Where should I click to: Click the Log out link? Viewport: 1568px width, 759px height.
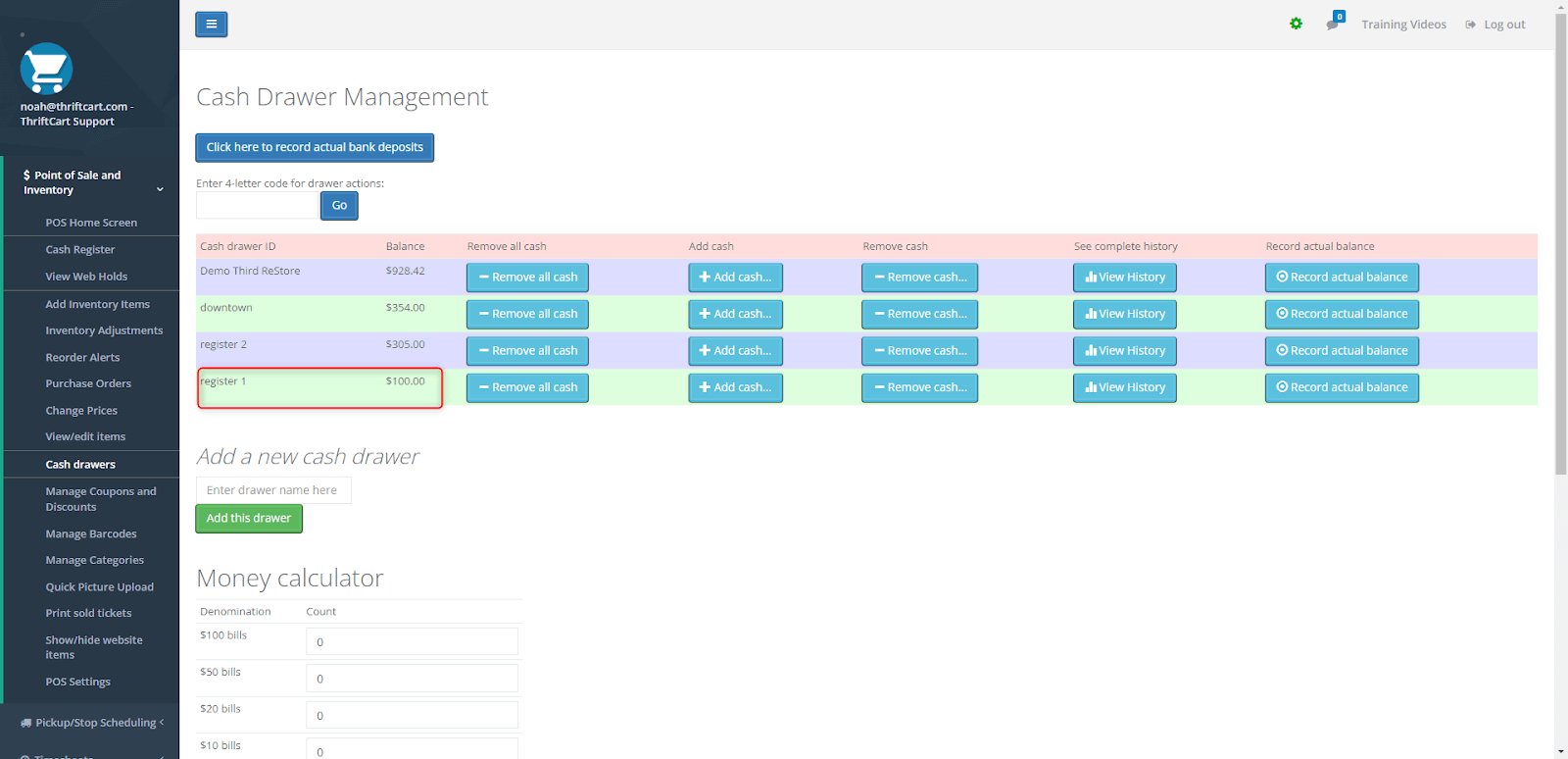[1495, 25]
